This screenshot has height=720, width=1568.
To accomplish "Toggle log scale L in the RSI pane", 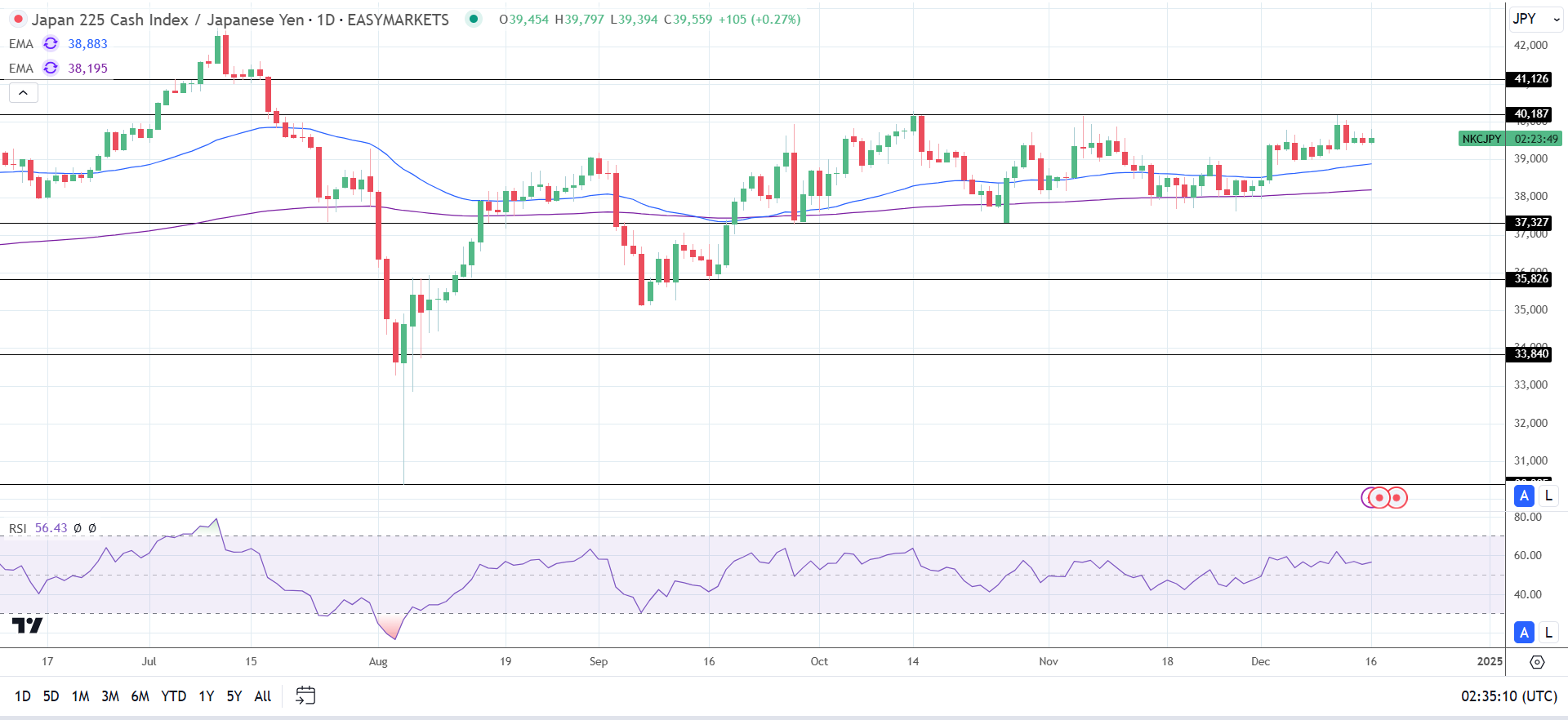I will 1548,632.
